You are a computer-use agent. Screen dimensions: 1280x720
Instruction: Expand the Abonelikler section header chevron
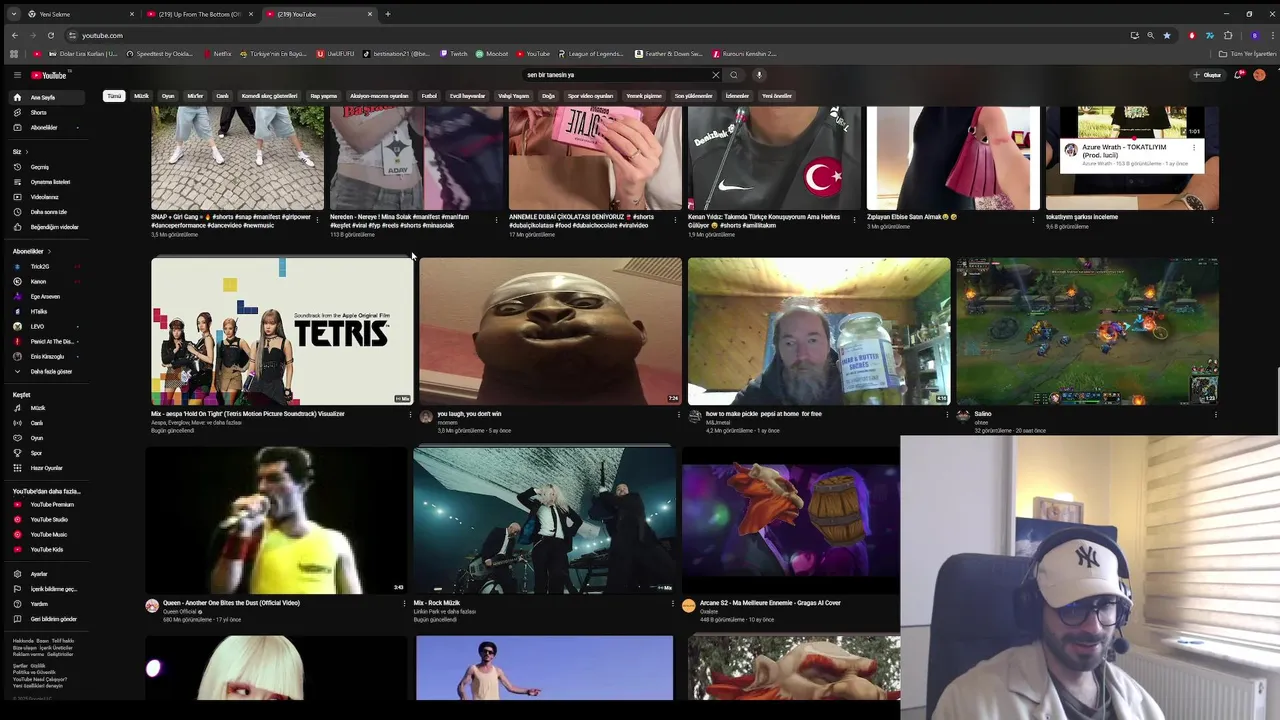tap(48, 251)
